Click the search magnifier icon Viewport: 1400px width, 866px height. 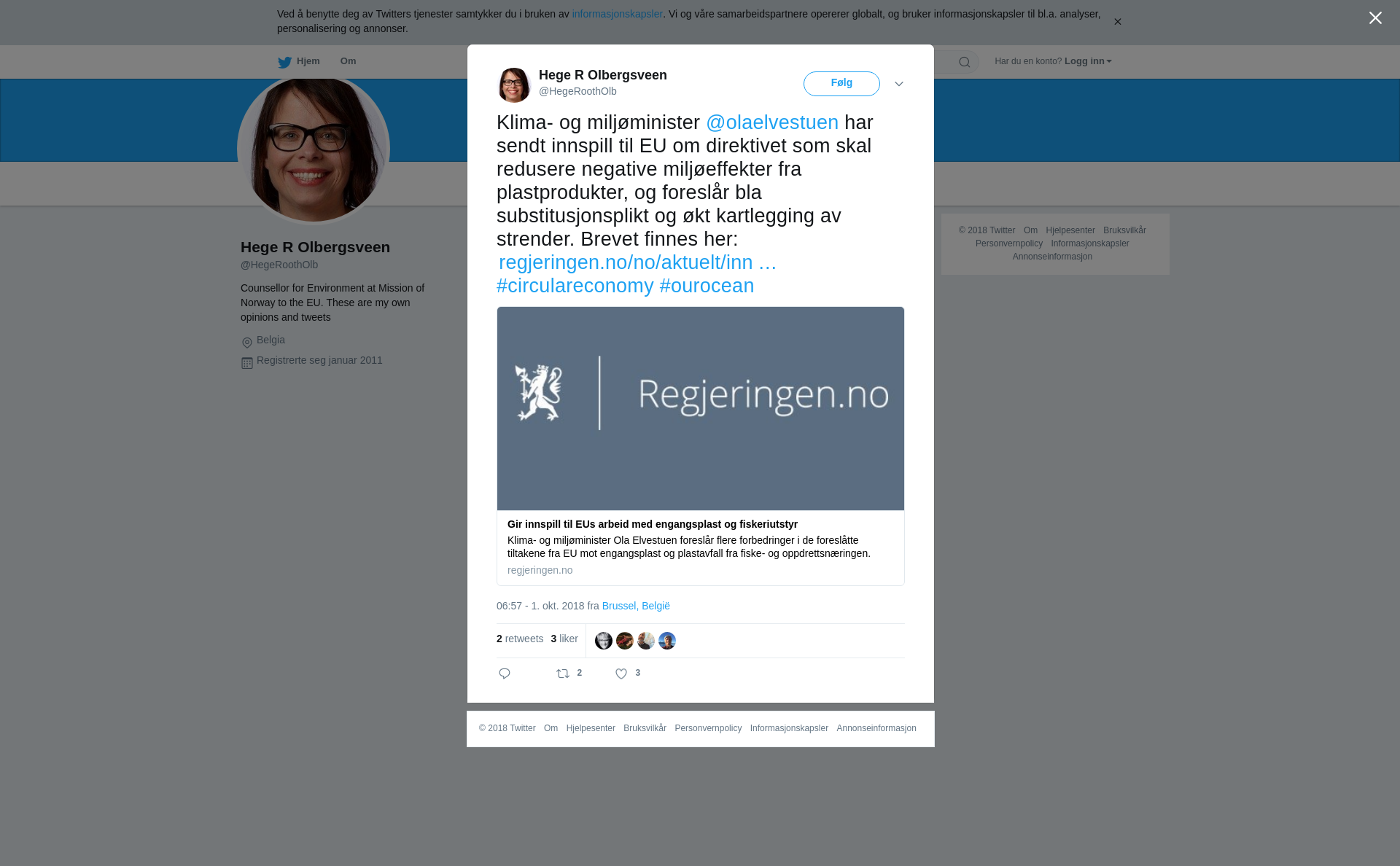coord(965,62)
